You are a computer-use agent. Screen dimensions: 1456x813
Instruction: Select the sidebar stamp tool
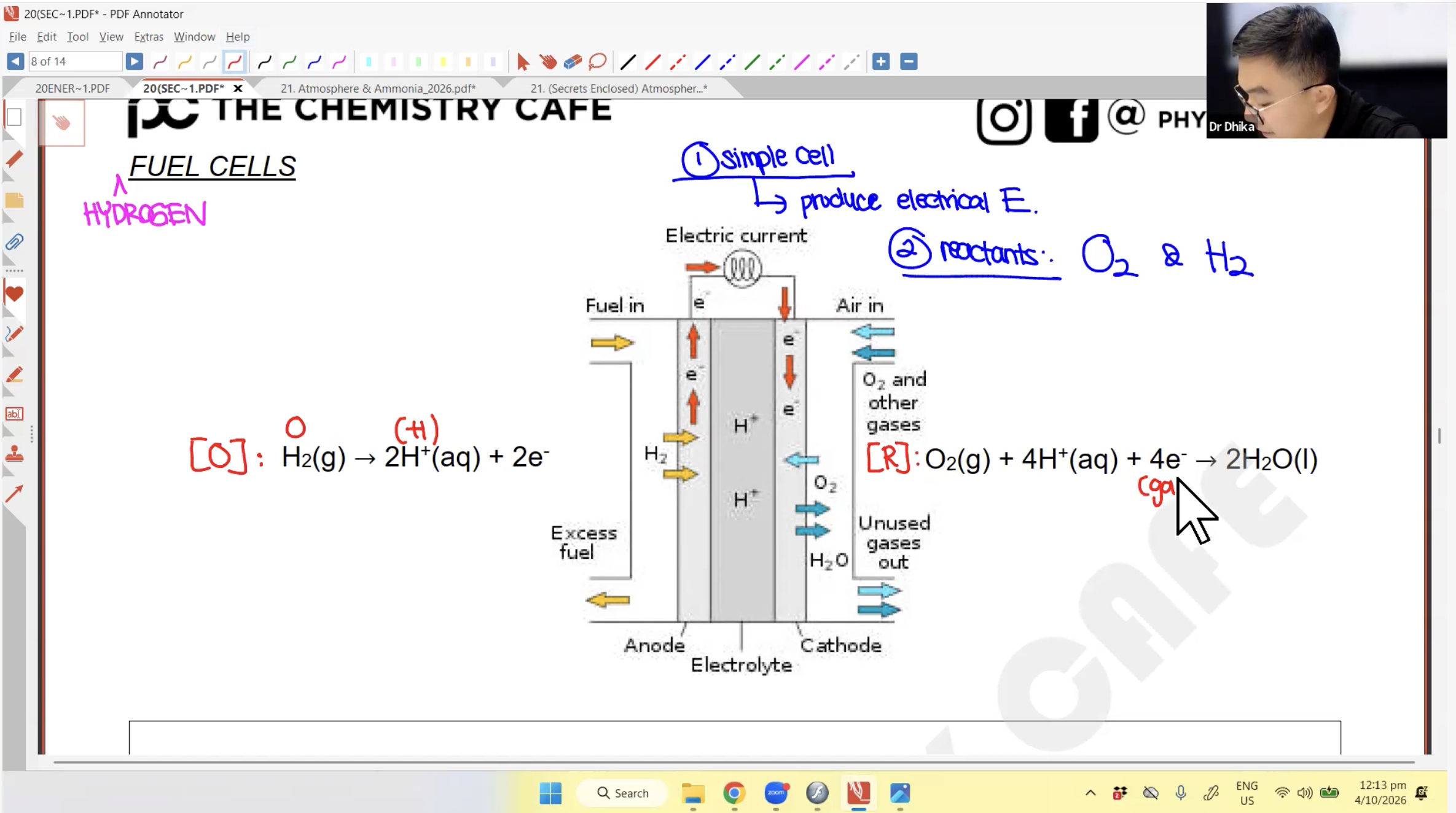pyautogui.click(x=14, y=455)
